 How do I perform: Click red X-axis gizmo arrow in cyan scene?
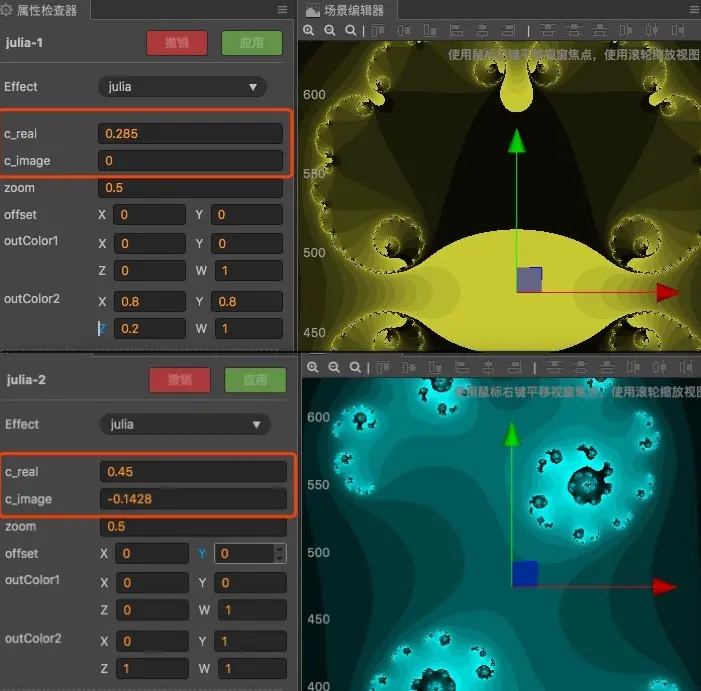point(665,586)
